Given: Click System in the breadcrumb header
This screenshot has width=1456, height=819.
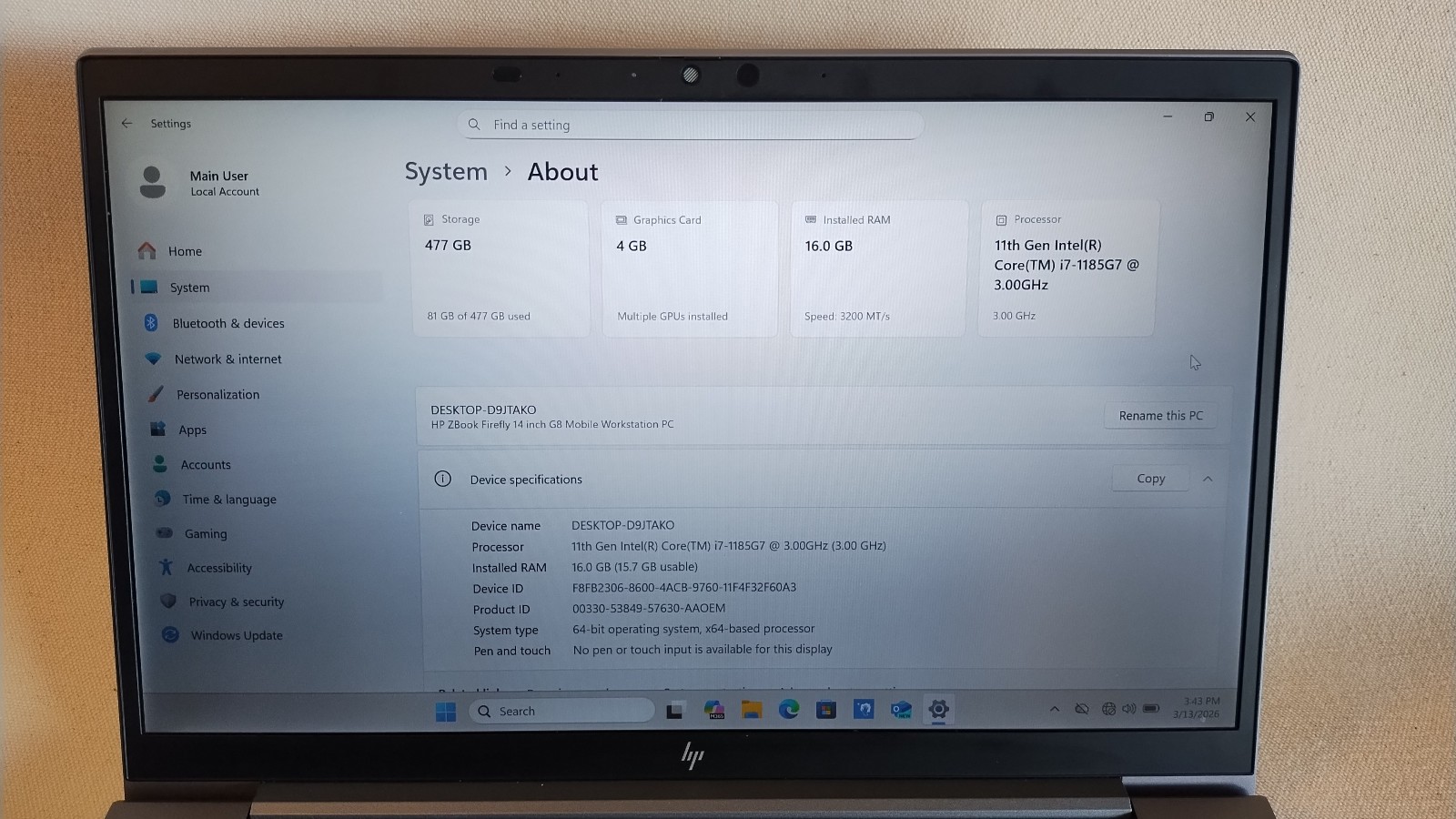Looking at the screenshot, I should [446, 172].
